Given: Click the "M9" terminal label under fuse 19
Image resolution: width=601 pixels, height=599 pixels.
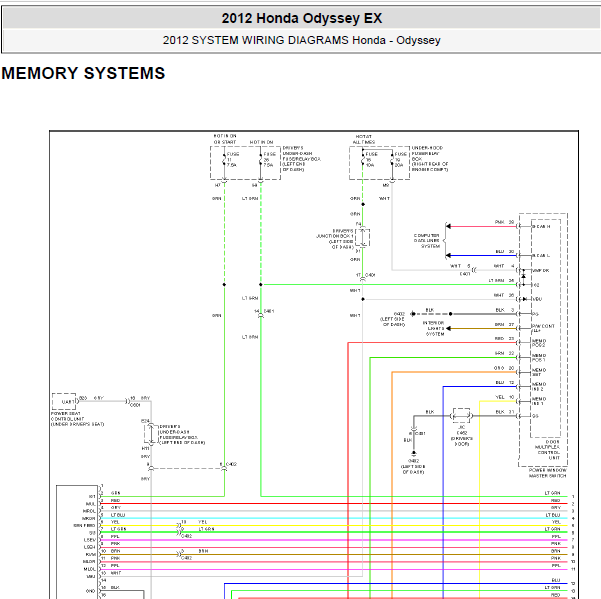Looking at the screenshot, I should click(386, 185).
